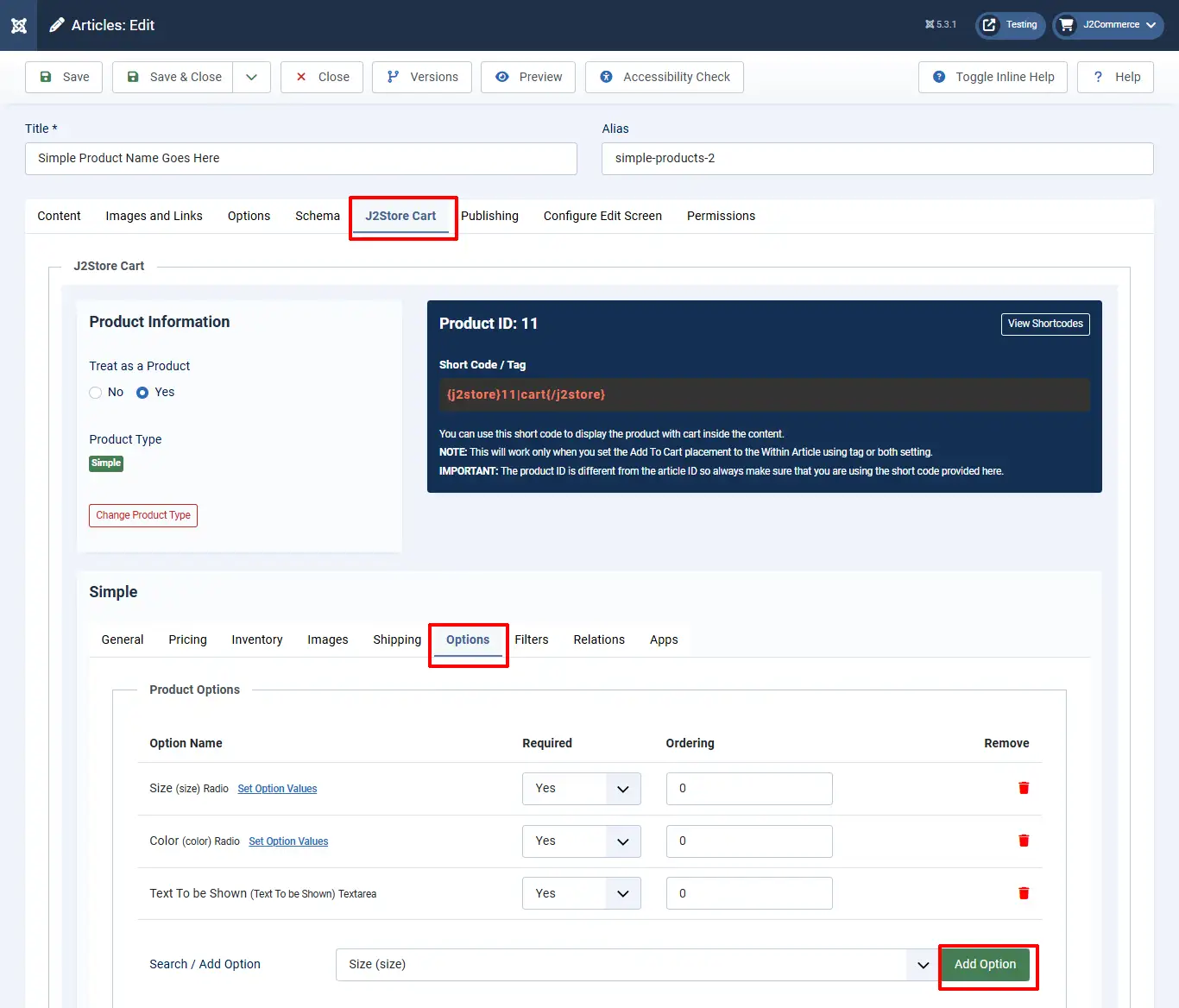Click the j2store short code text

(526, 394)
